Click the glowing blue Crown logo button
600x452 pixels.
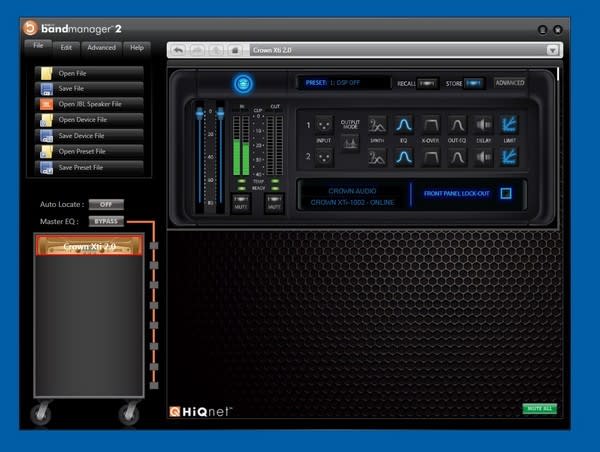(x=243, y=83)
